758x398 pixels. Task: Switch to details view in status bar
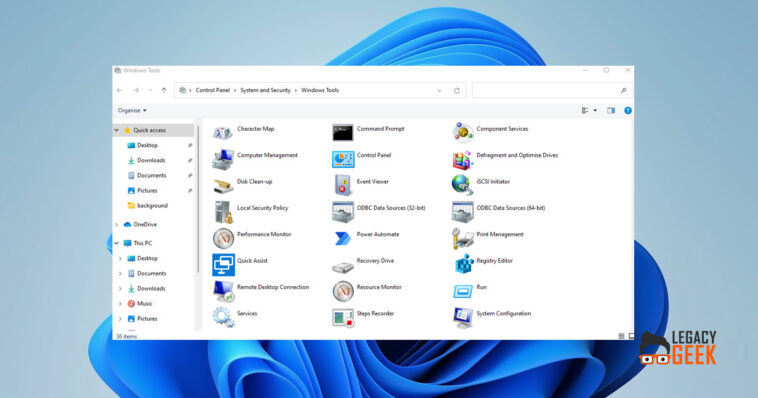tap(621, 336)
